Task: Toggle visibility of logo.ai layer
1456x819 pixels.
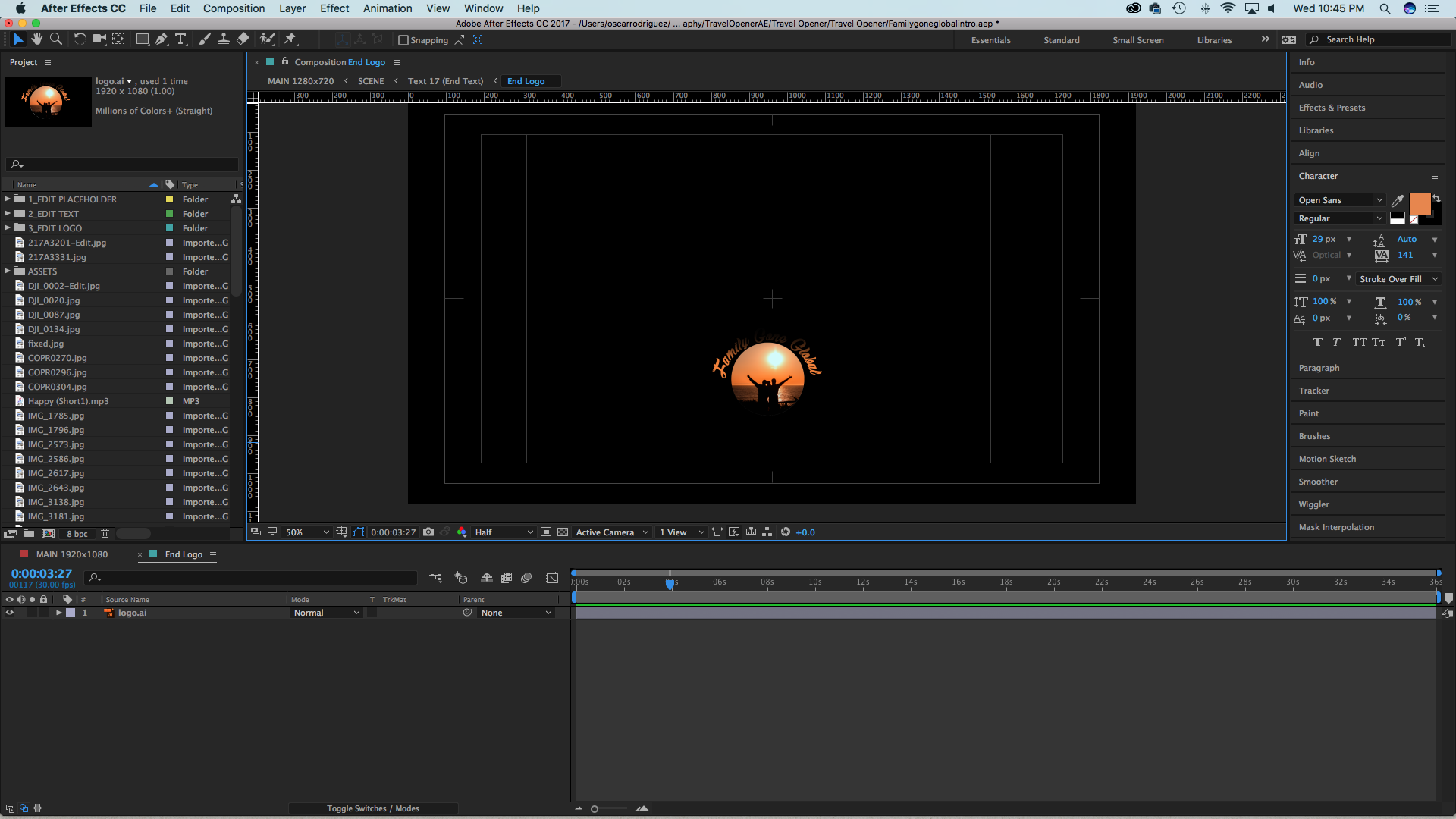Action: point(7,612)
